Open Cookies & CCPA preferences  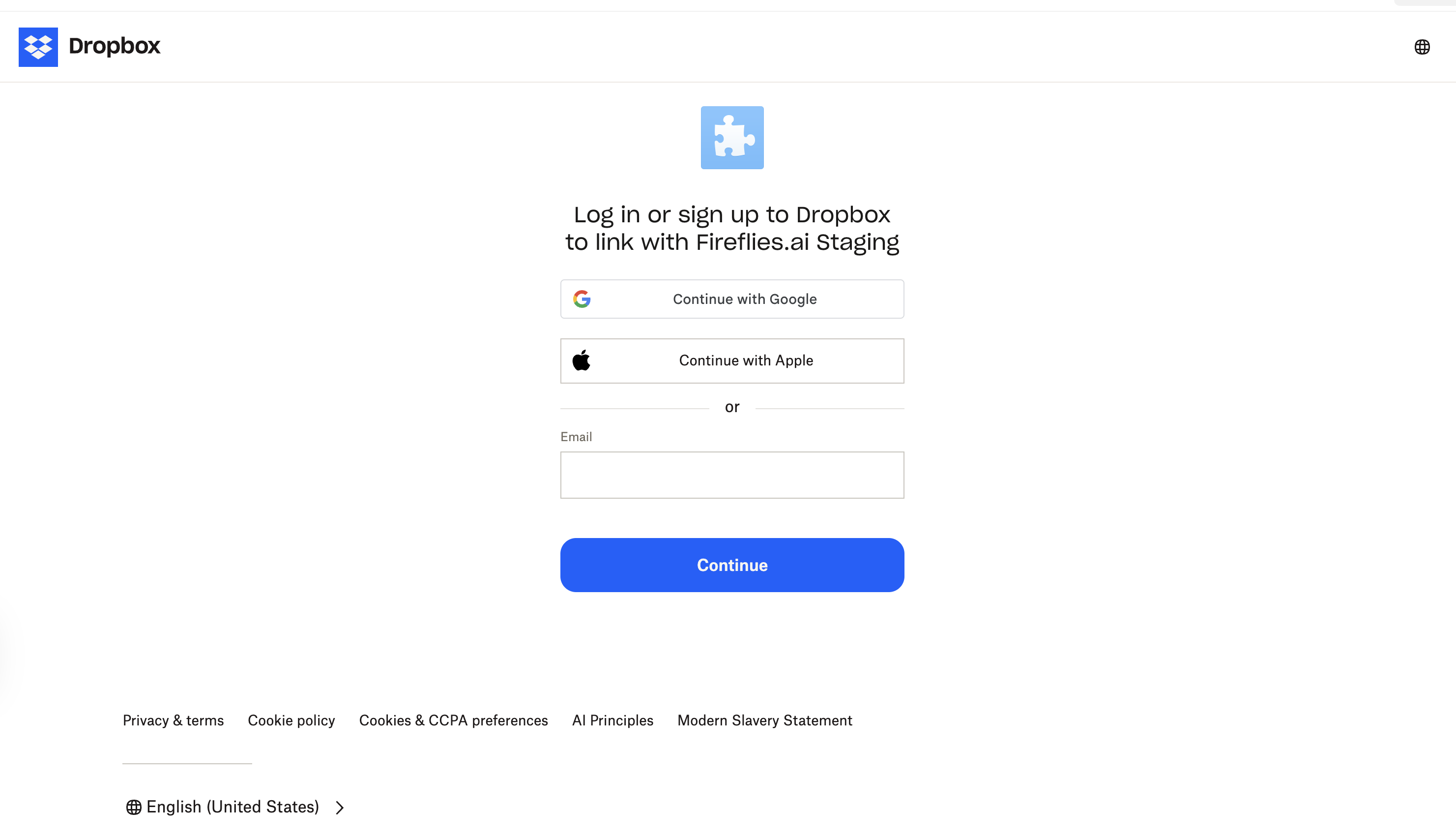(453, 720)
